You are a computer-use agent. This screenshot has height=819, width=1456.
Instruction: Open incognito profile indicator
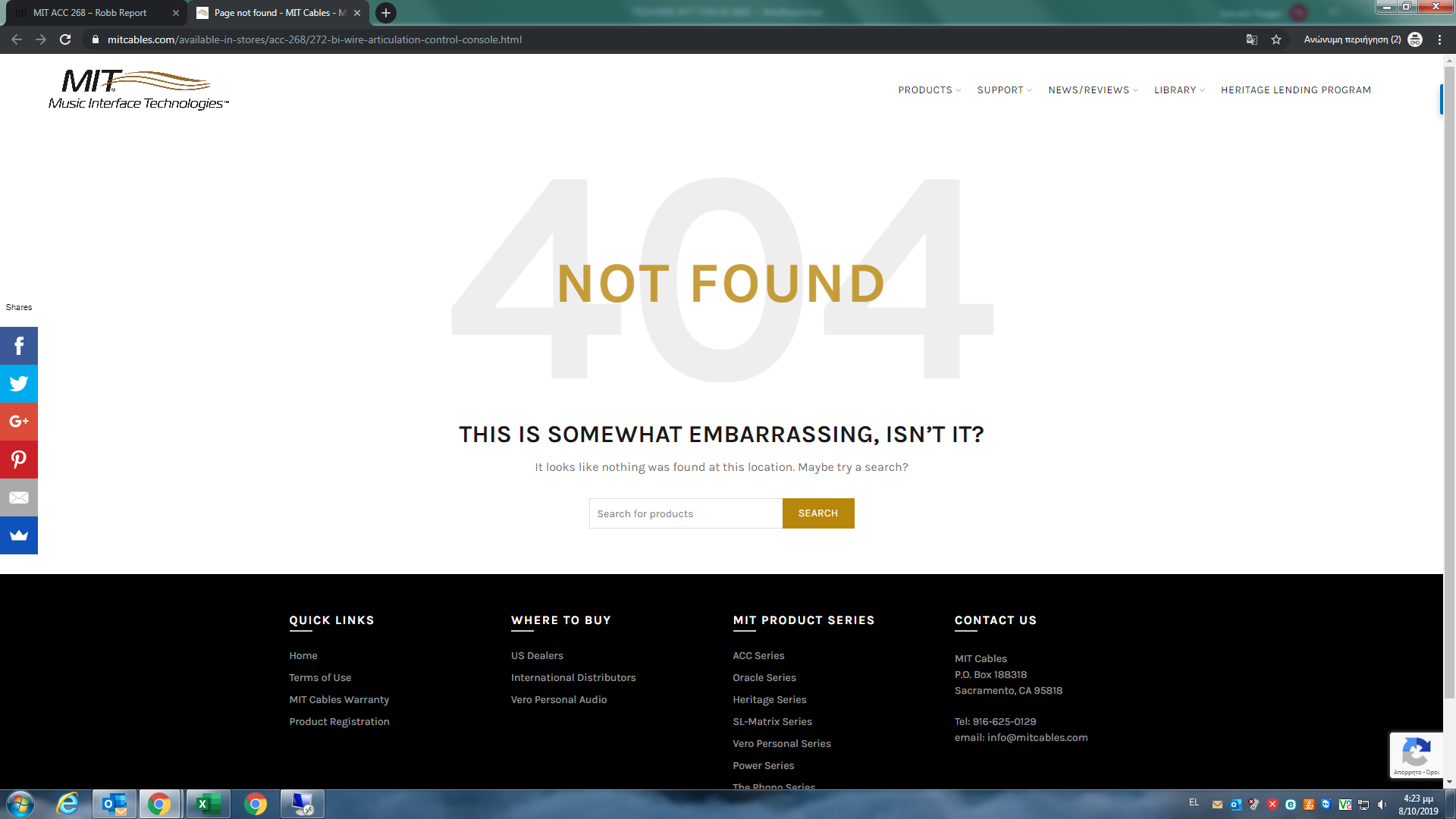click(x=1363, y=39)
